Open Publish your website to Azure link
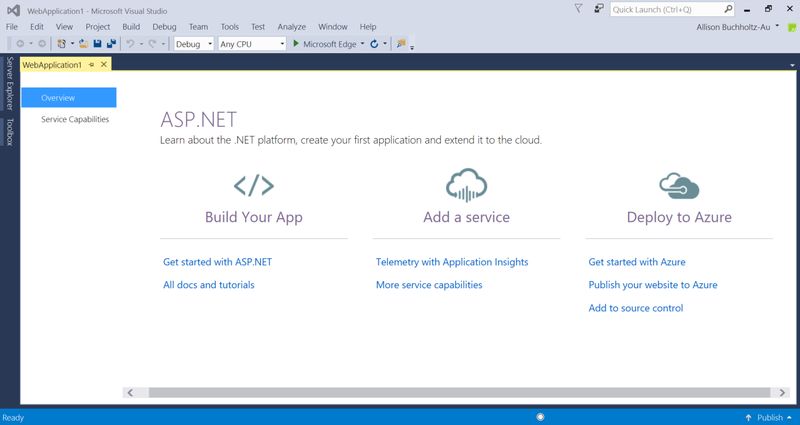Screen dimensions: 800x425 [653, 285]
